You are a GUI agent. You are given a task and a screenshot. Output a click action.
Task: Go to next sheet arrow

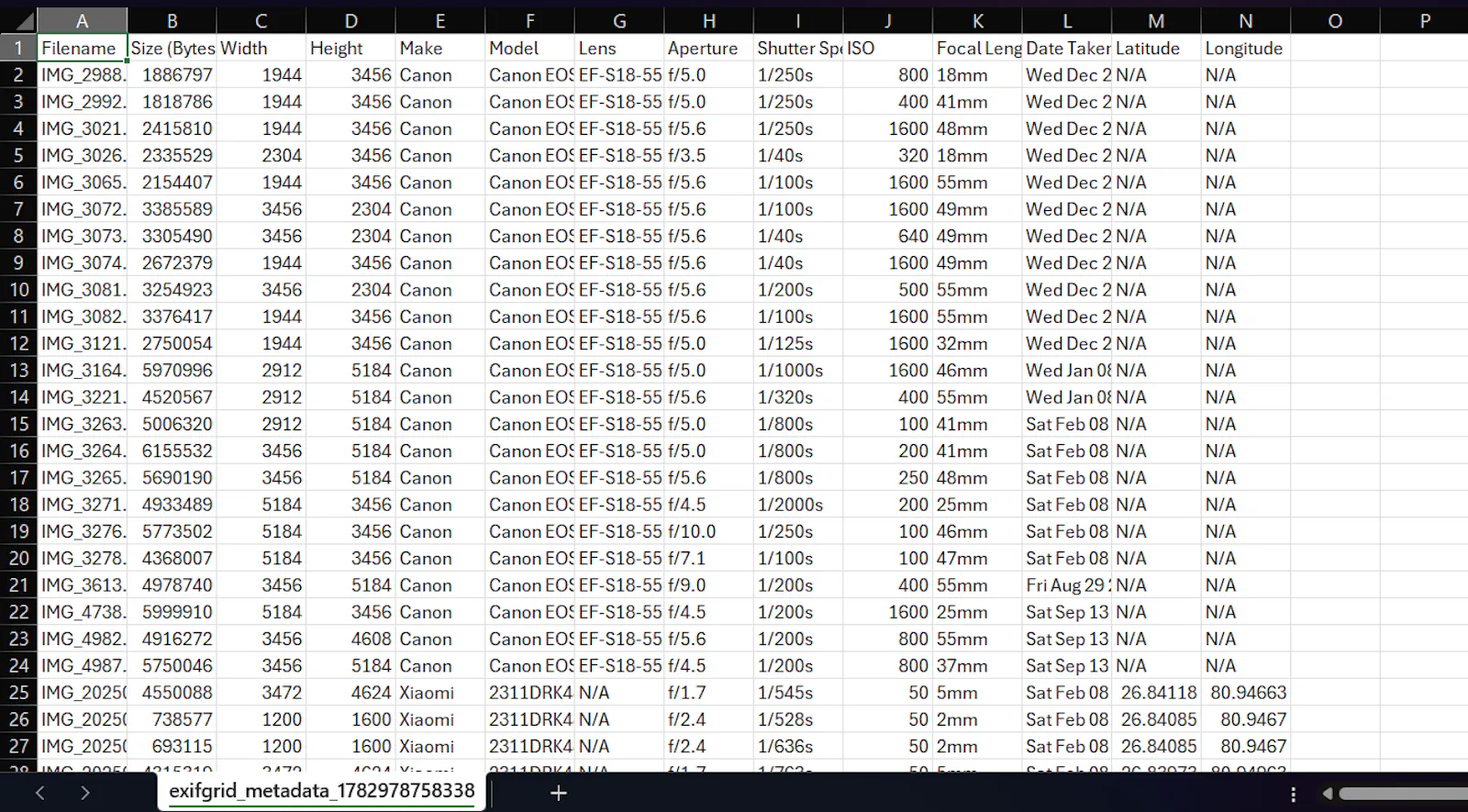(x=84, y=793)
